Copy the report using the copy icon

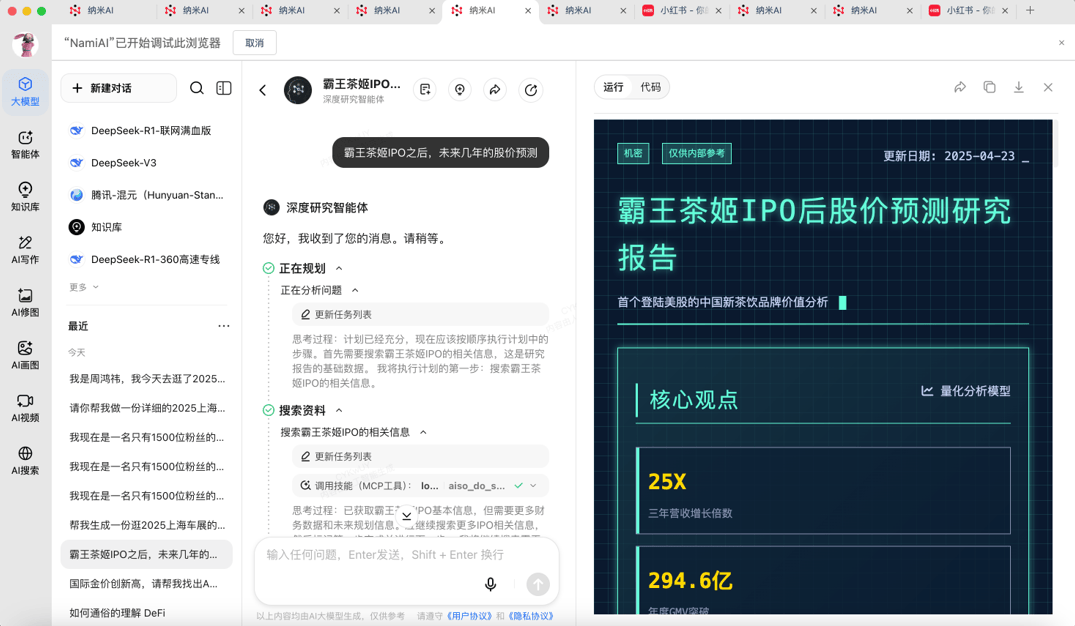click(989, 87)
